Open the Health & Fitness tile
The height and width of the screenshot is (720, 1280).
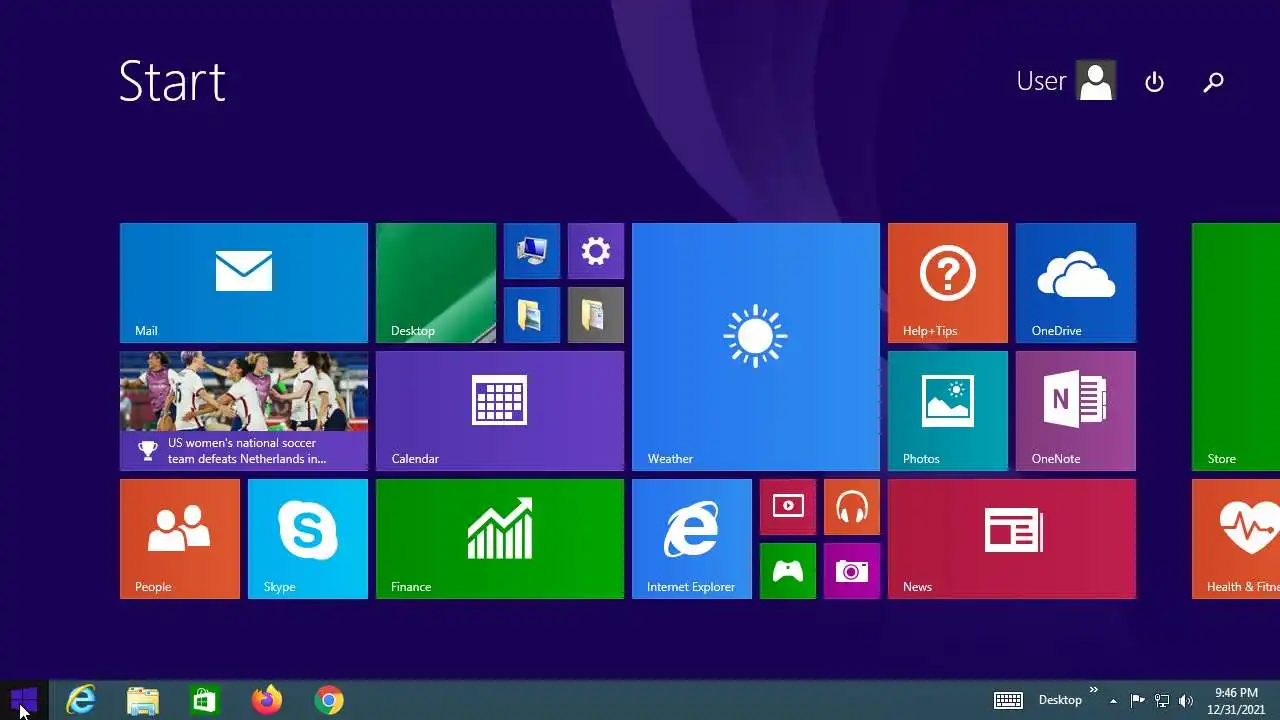(x=1236, y=539)
